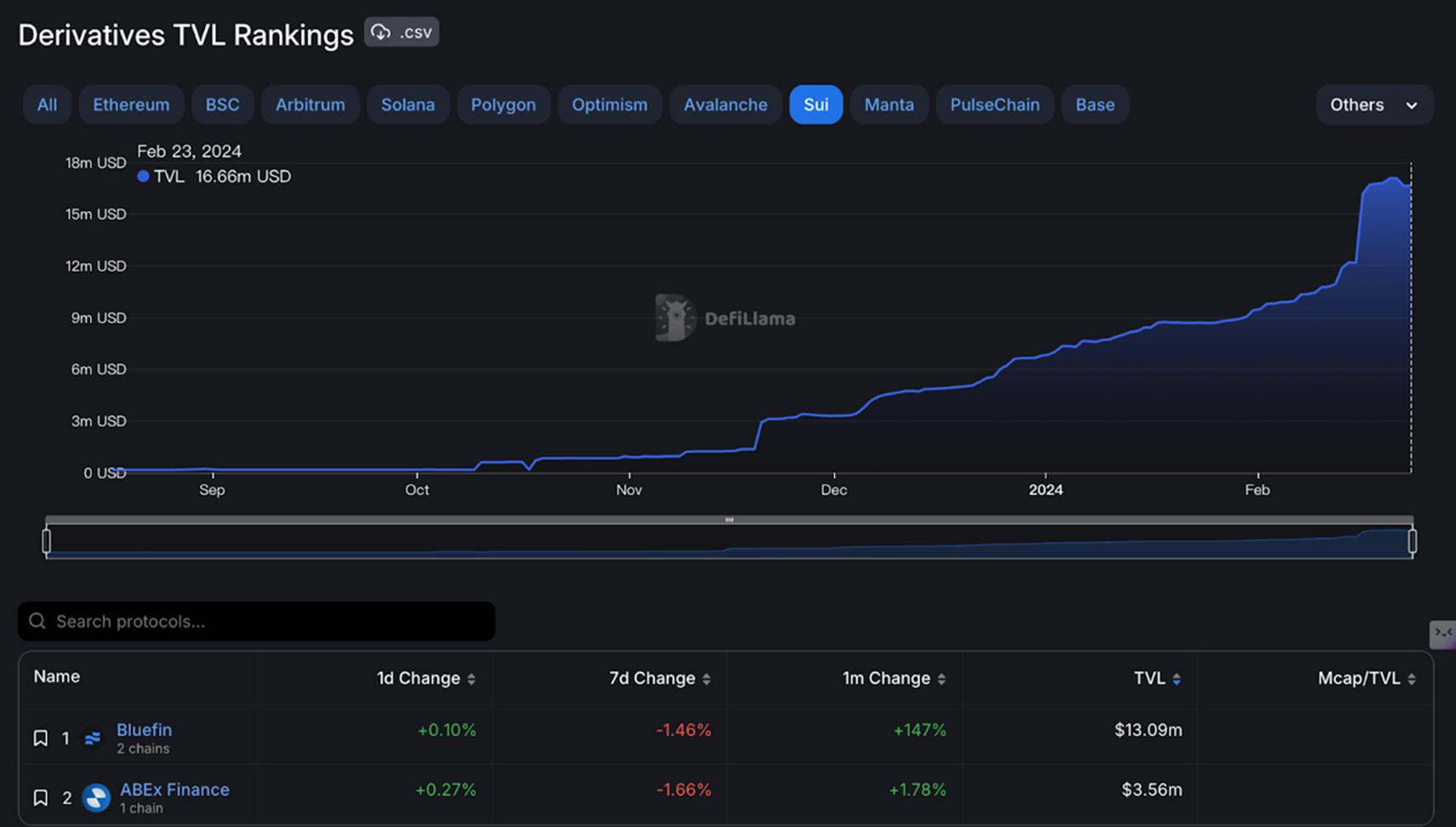
Task: Click the left handle of chart range slider
Action: pyautogui.click(x=47, y=541)
